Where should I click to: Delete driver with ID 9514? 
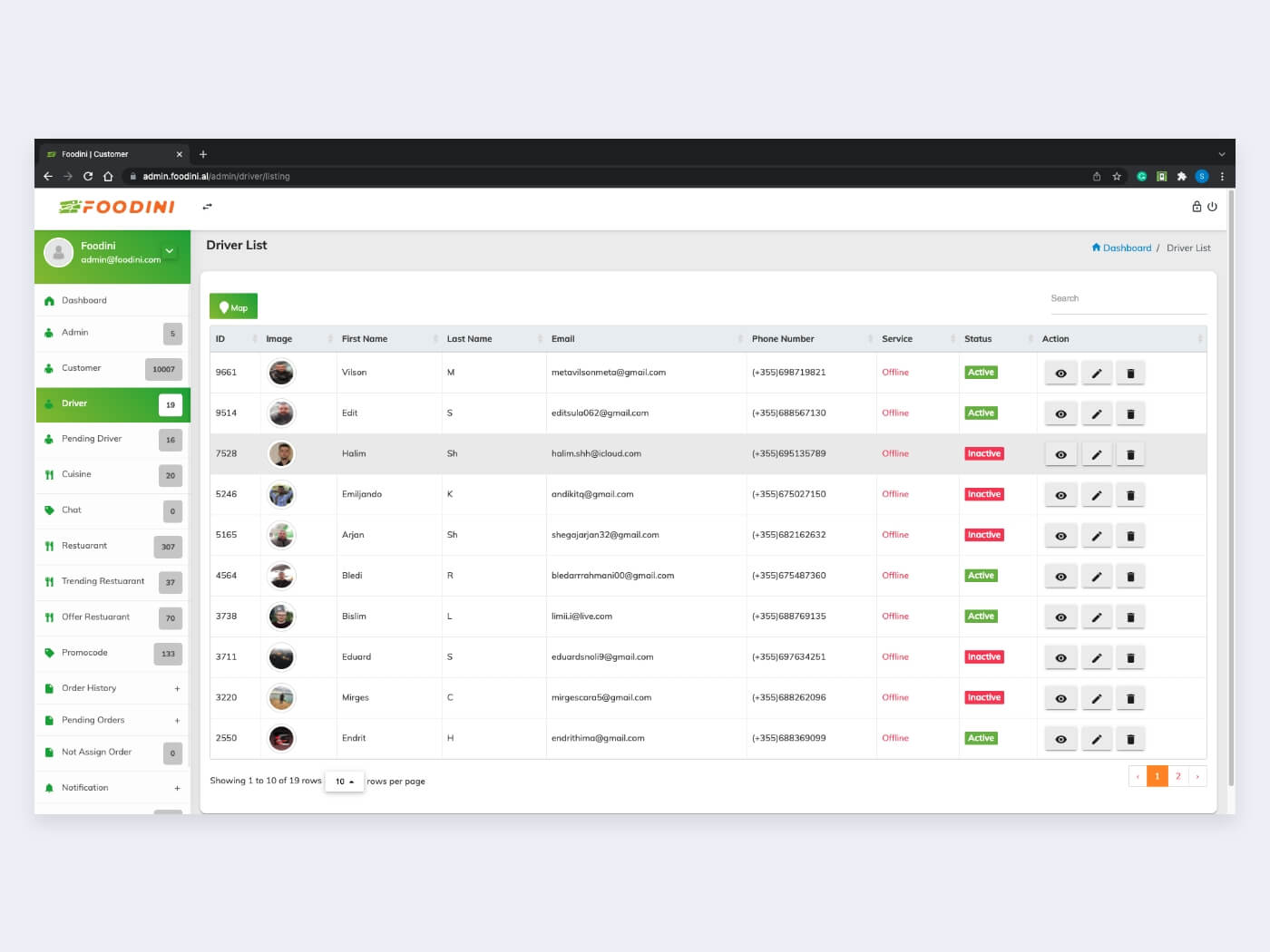[1130, 413]
